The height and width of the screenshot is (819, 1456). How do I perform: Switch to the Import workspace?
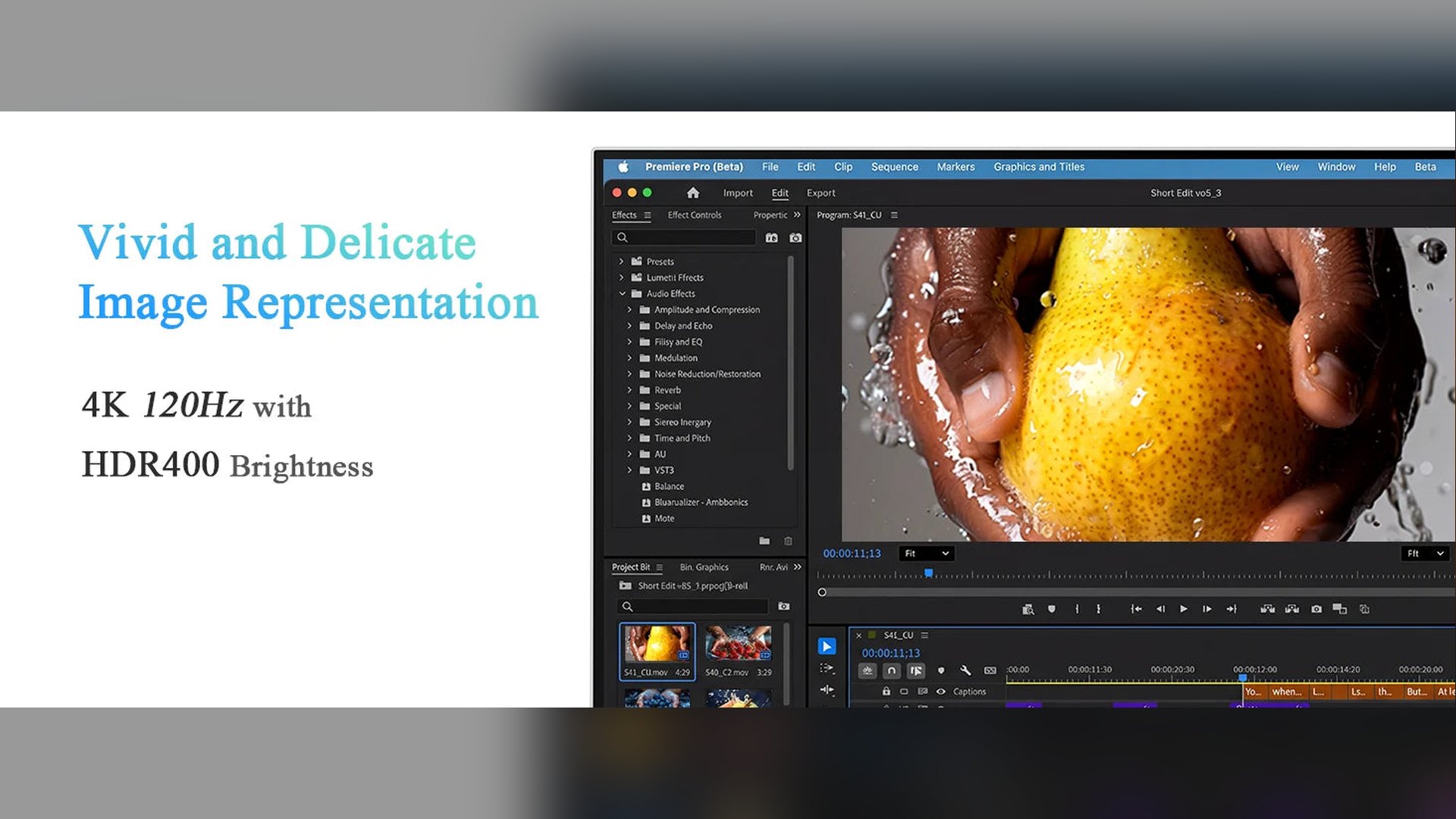pyautogui.click(x=738, y=193)
